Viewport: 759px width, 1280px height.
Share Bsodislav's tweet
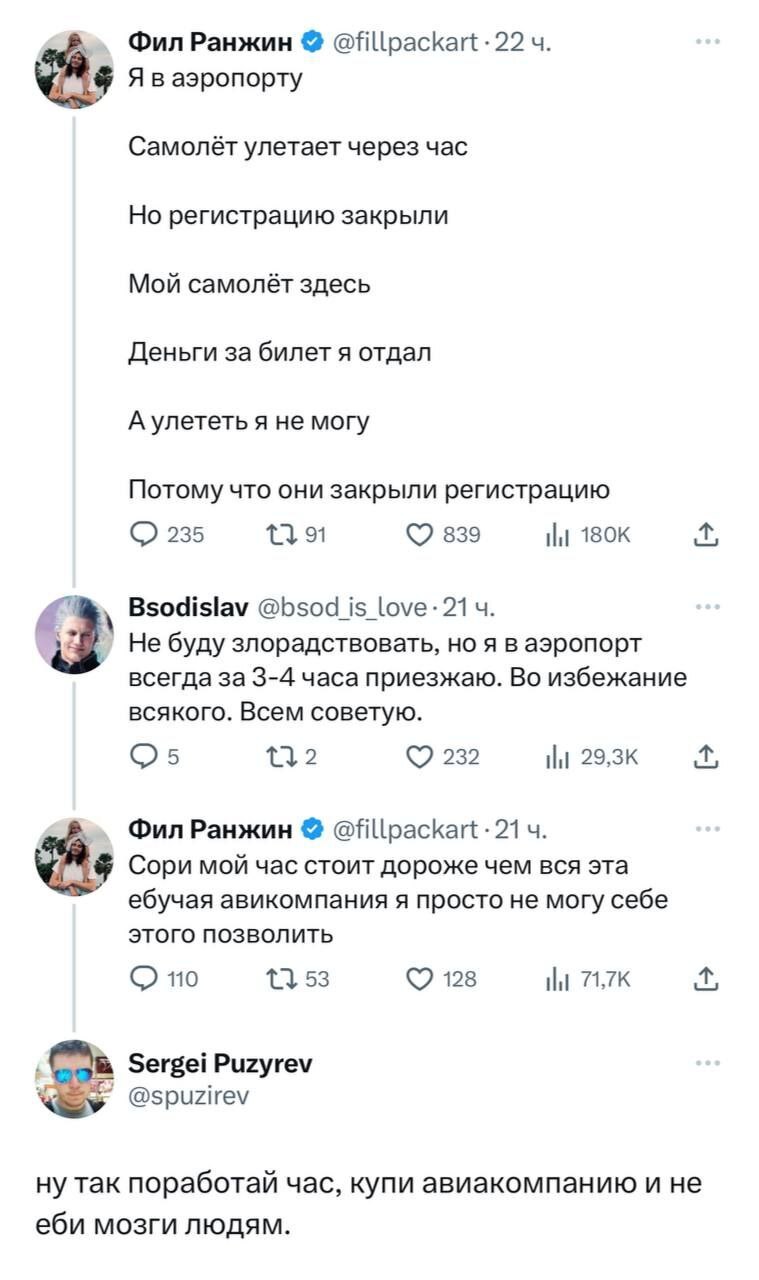[706, 757]
